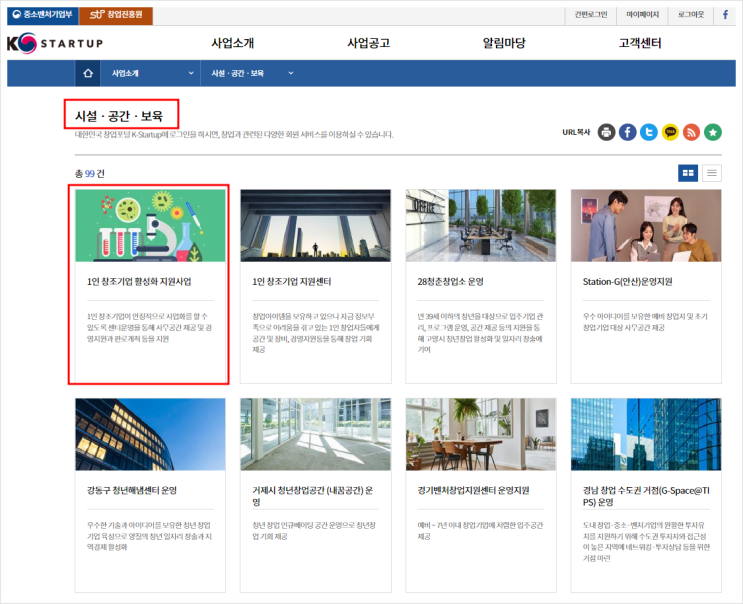
Task: Expand the 시설·공간·보육 breadcrumb dropdown
Action: click(x=251, y=73)
